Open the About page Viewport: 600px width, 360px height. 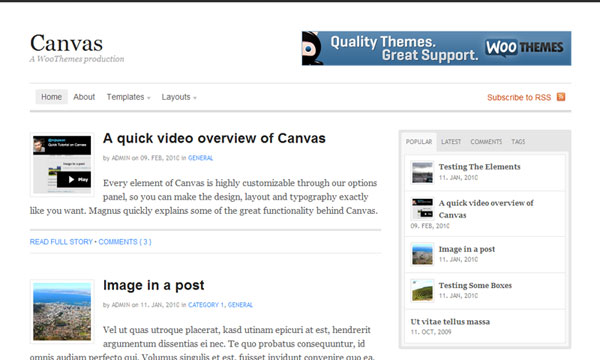[x=84, y=97]
